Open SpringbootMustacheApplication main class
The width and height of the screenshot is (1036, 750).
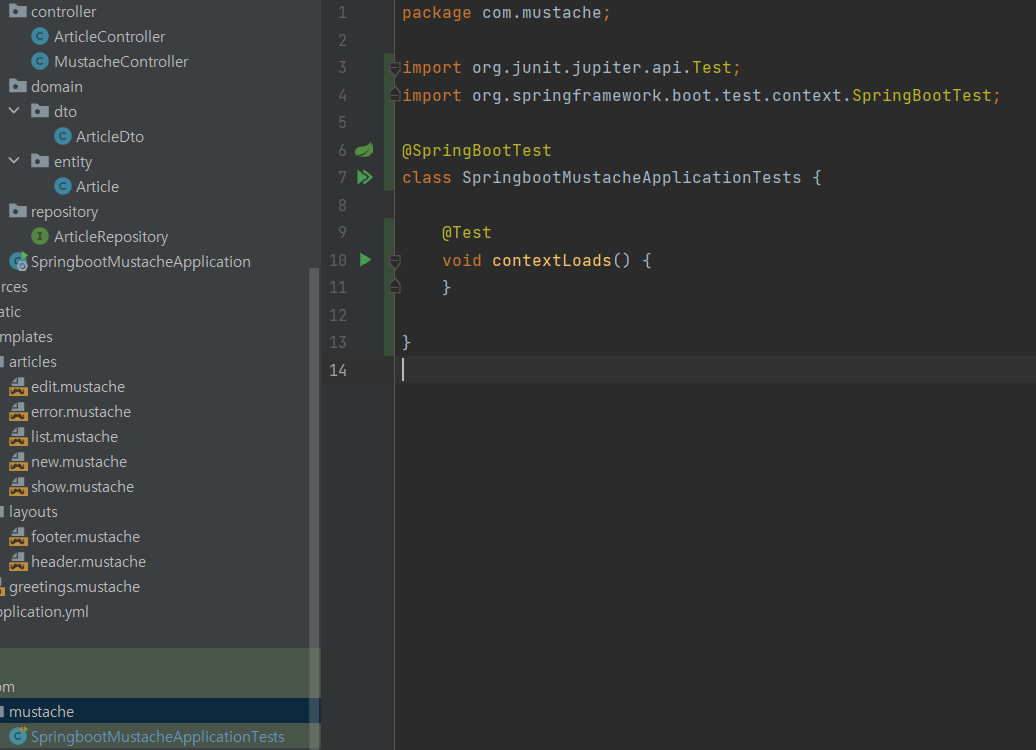click(141, 262)
